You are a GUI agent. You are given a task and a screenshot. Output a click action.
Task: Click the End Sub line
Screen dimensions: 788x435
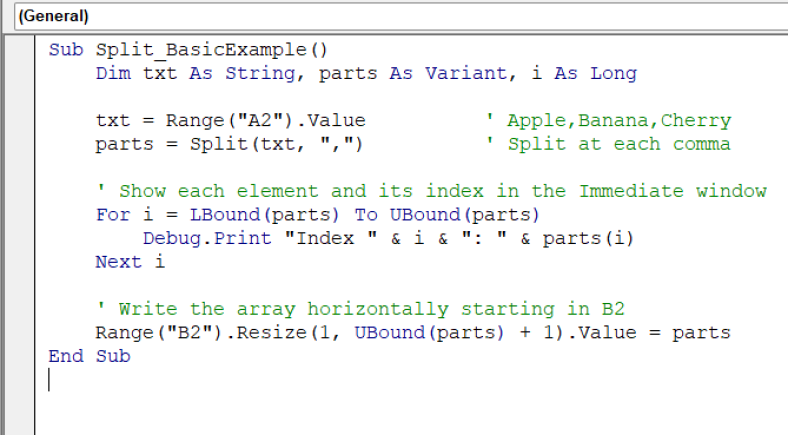pyautogui.click(x=89, y=356)
